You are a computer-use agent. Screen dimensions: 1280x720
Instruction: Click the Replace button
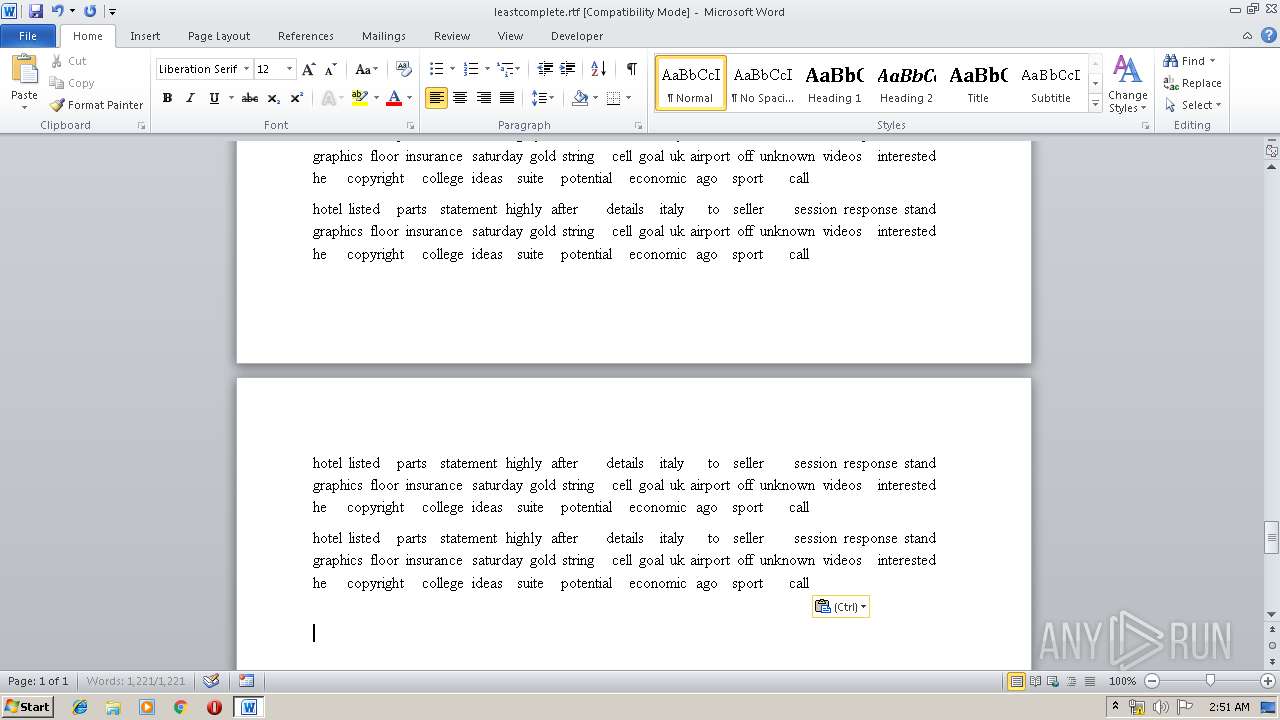(1192, 83)
